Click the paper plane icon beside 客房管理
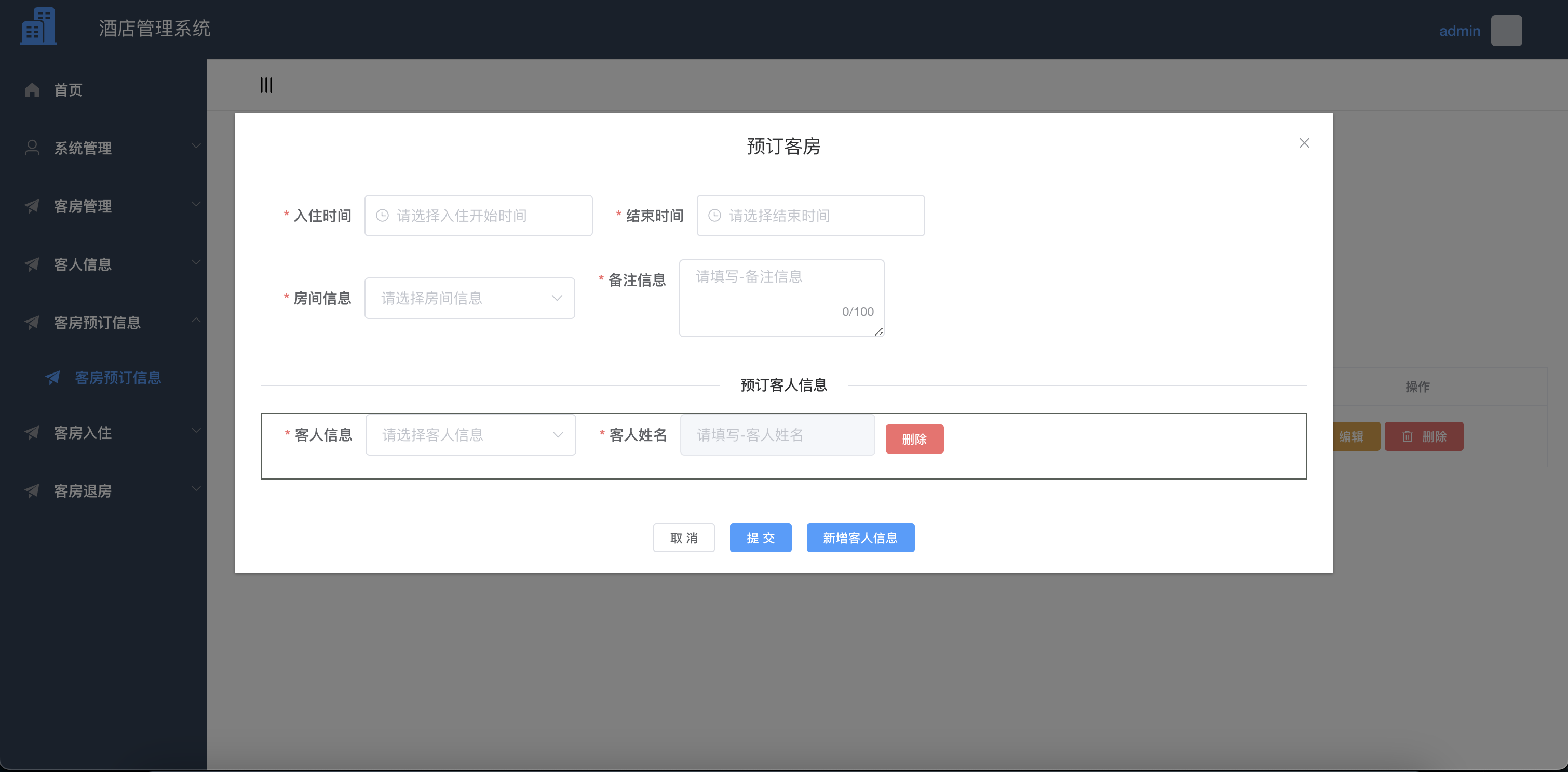This screenshot has width=1568, height=772. pos(32,206)
